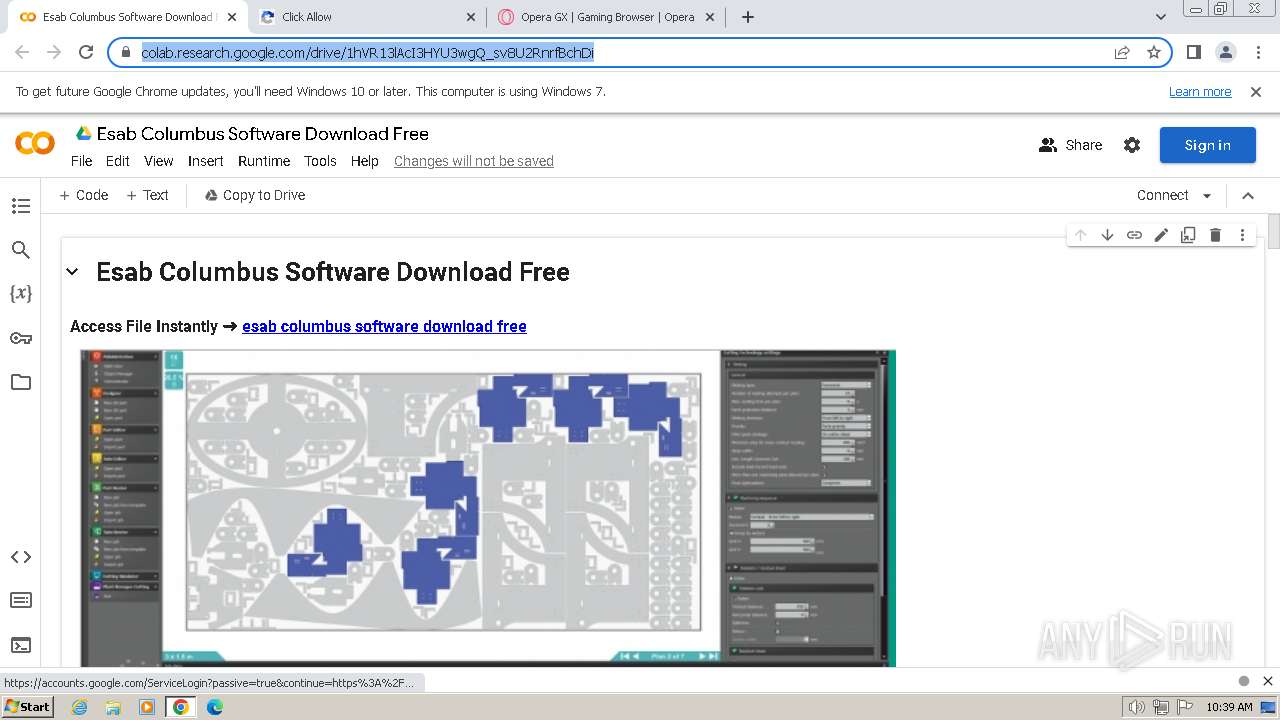Open the File menu
The height and width of the screenshot is (720, 1280).
pos(81,161)
